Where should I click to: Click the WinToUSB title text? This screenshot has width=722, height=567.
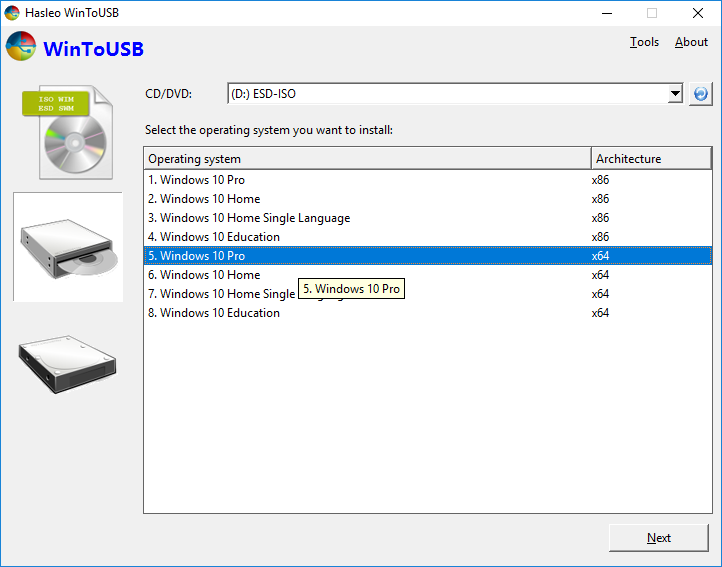click(93, 49)
